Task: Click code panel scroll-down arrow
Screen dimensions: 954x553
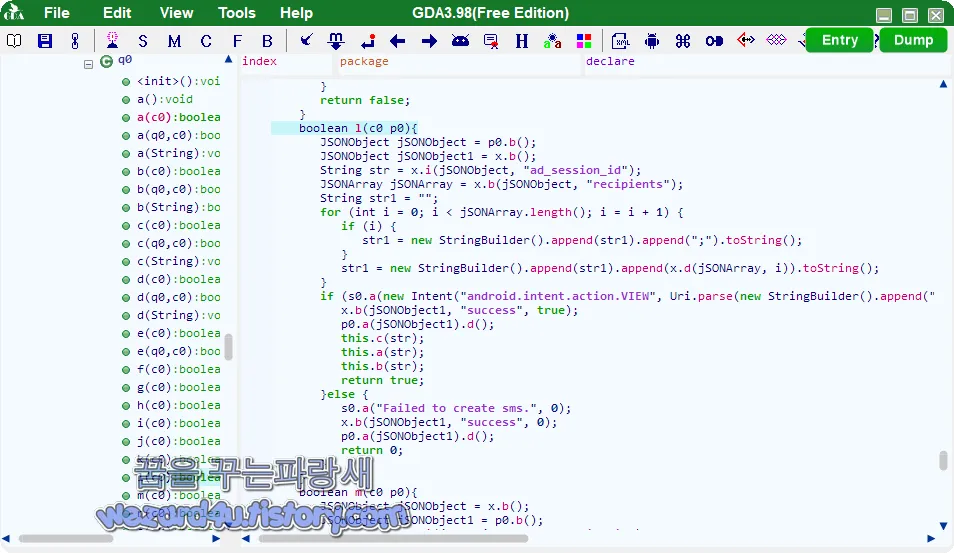Action: pos(943,526)
